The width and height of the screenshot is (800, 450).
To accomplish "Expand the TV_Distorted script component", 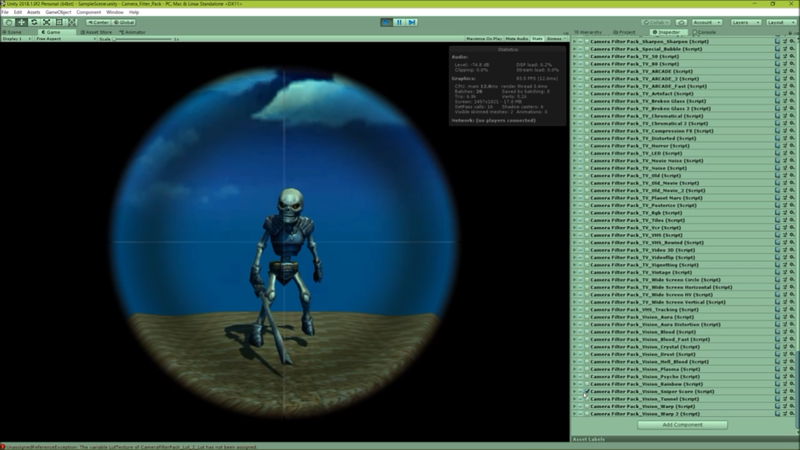I will coord(574,138).
